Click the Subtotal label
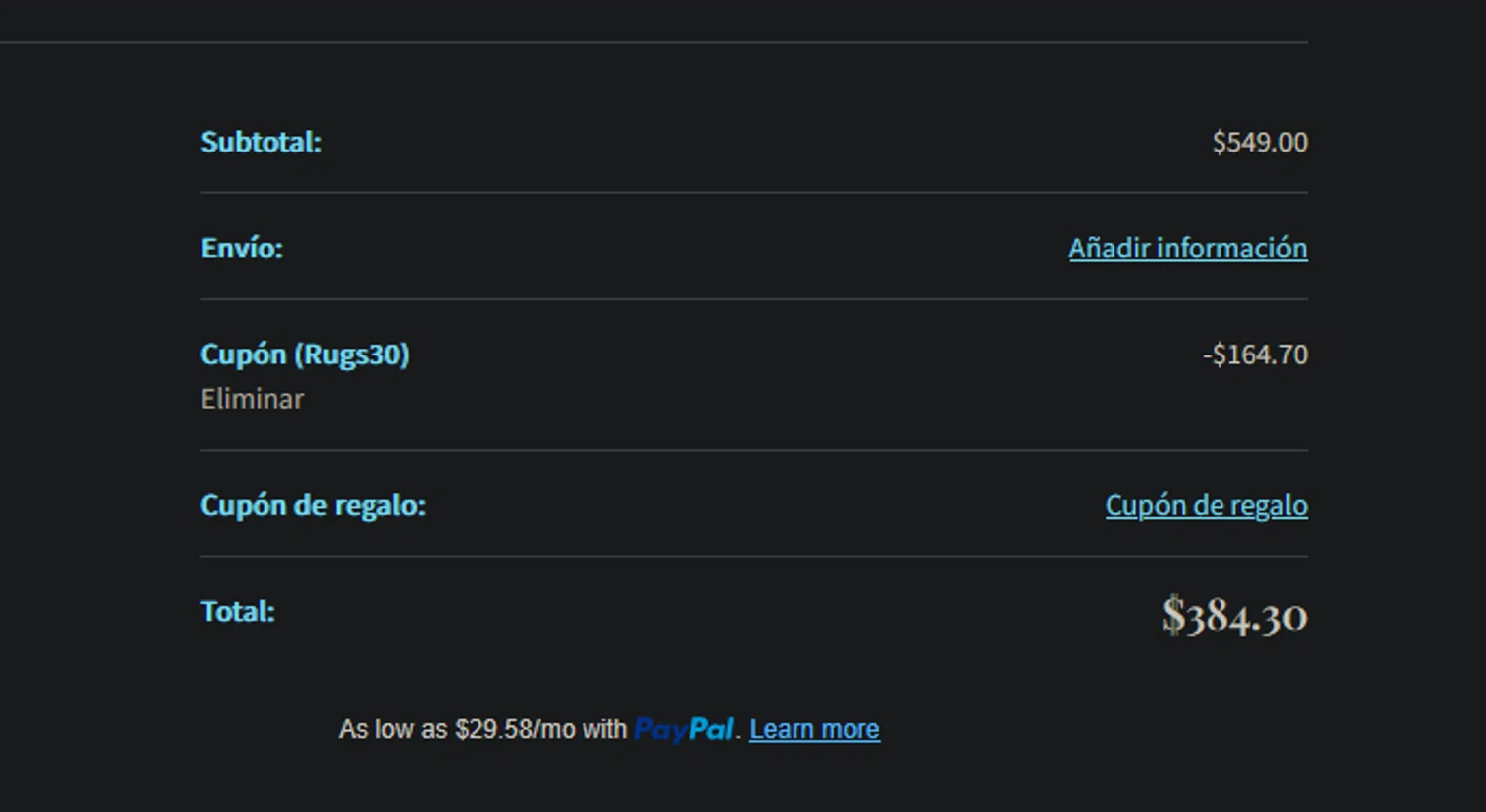The width and height of the screenshot is (1486, 812). point(261,142)
